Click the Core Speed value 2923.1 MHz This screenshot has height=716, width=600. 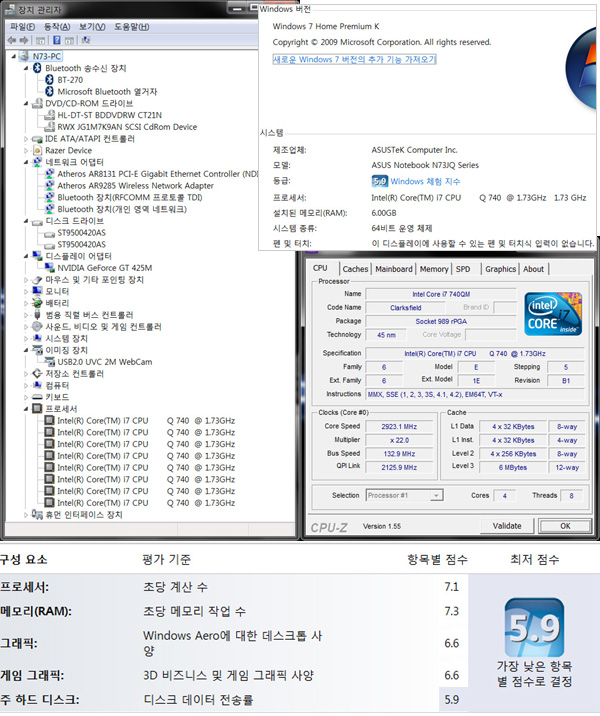pyautogui.click(x=400, y=426)
